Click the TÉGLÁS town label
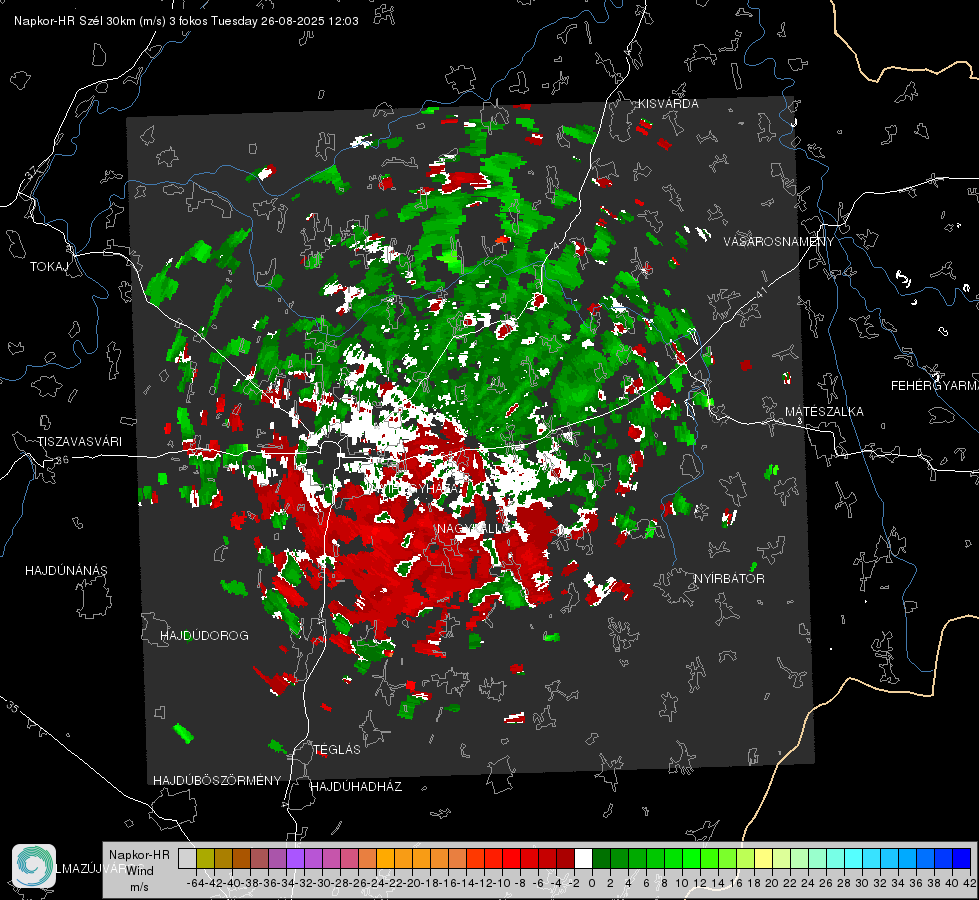This screenshot has width=979, height=900. [x=337, y=749]
